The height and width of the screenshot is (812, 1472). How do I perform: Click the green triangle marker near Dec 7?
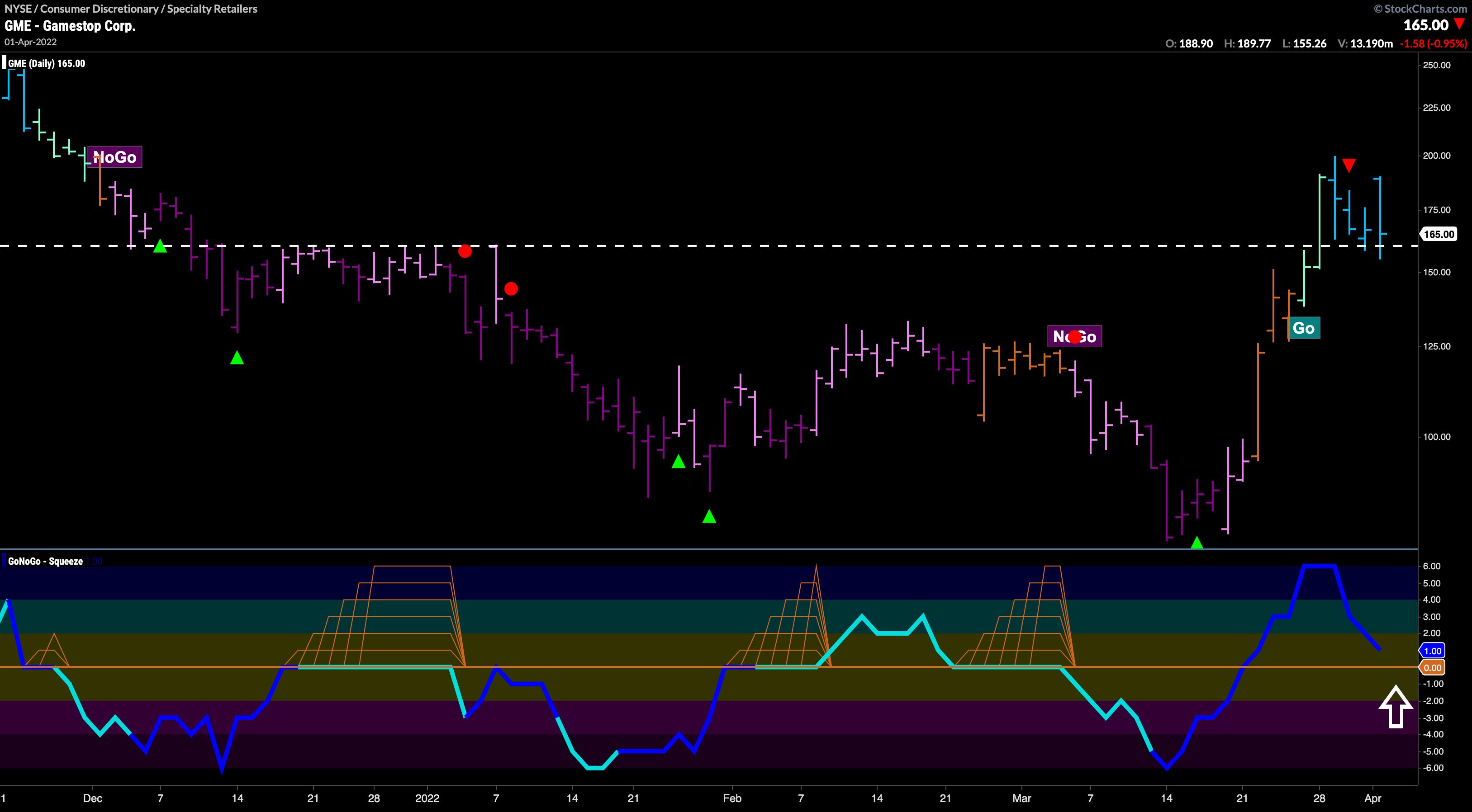[160, 246]
